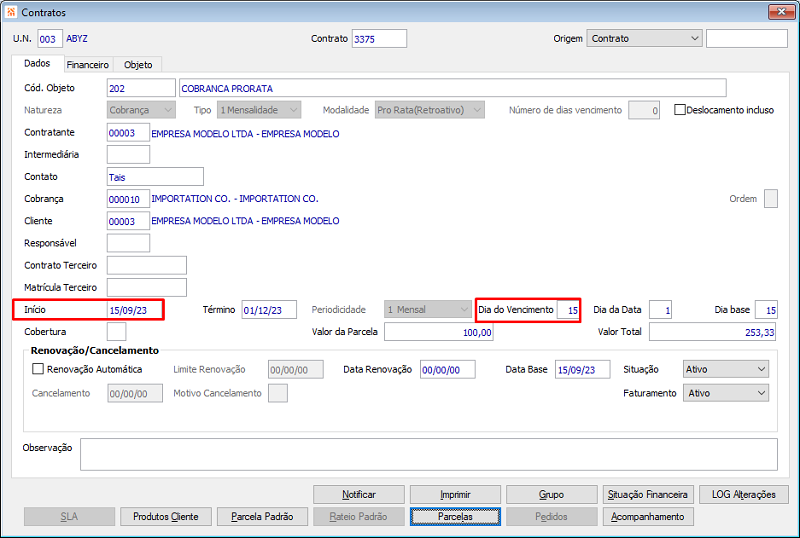The image size is (800, 538).
Task: Click the Observação text area
Action: pyautogui.click(x=429, y=454)
